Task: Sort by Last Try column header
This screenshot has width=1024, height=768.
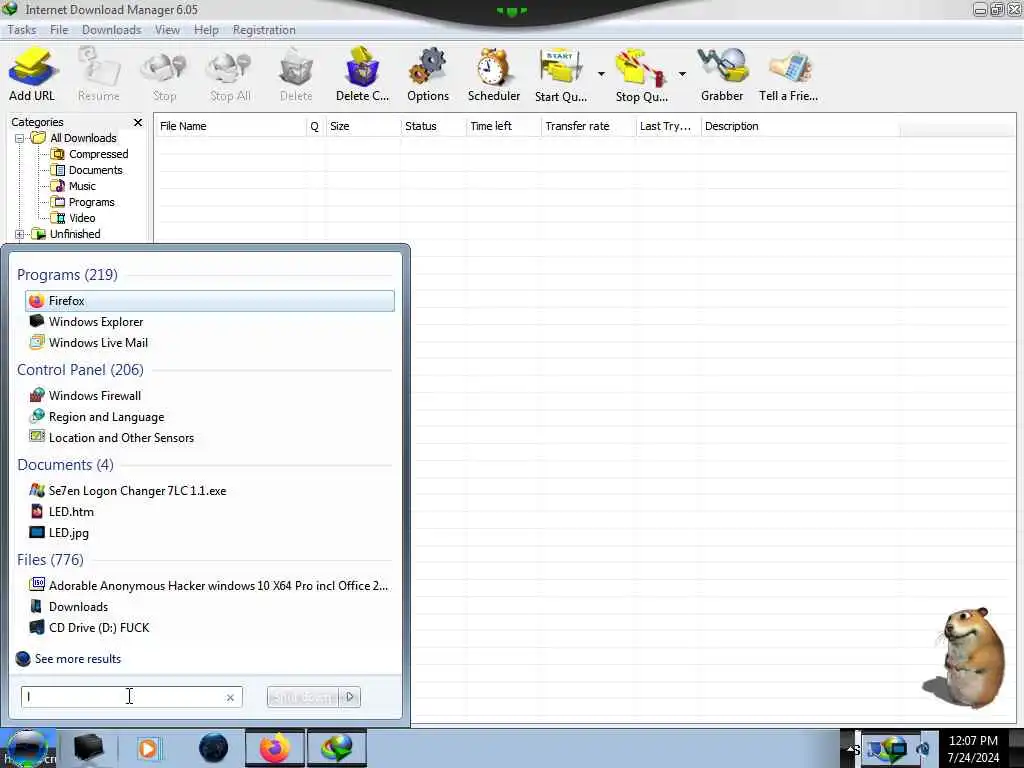Action: [668, 126]
